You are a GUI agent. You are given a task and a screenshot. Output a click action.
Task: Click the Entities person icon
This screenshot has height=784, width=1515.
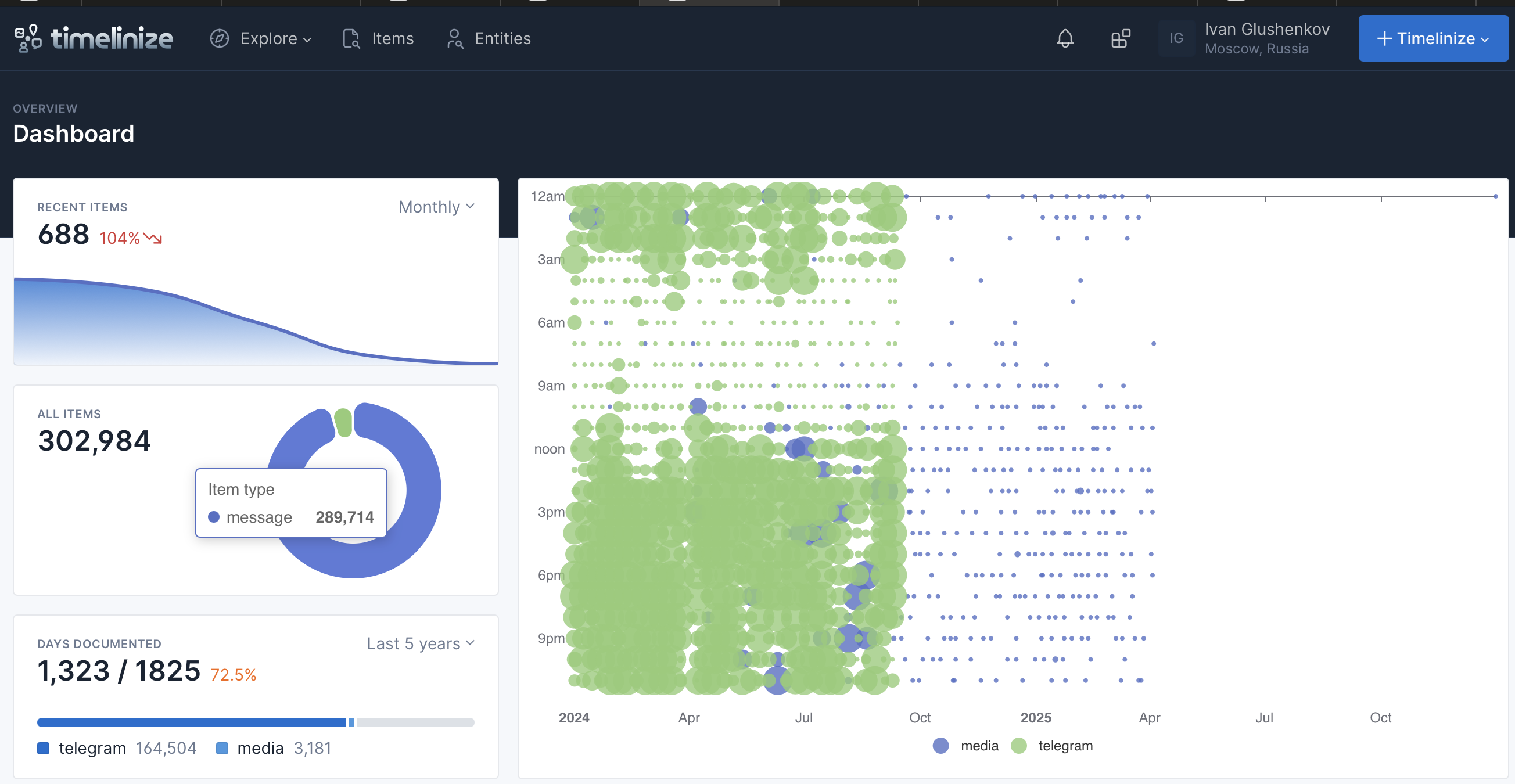click(454, 38)
